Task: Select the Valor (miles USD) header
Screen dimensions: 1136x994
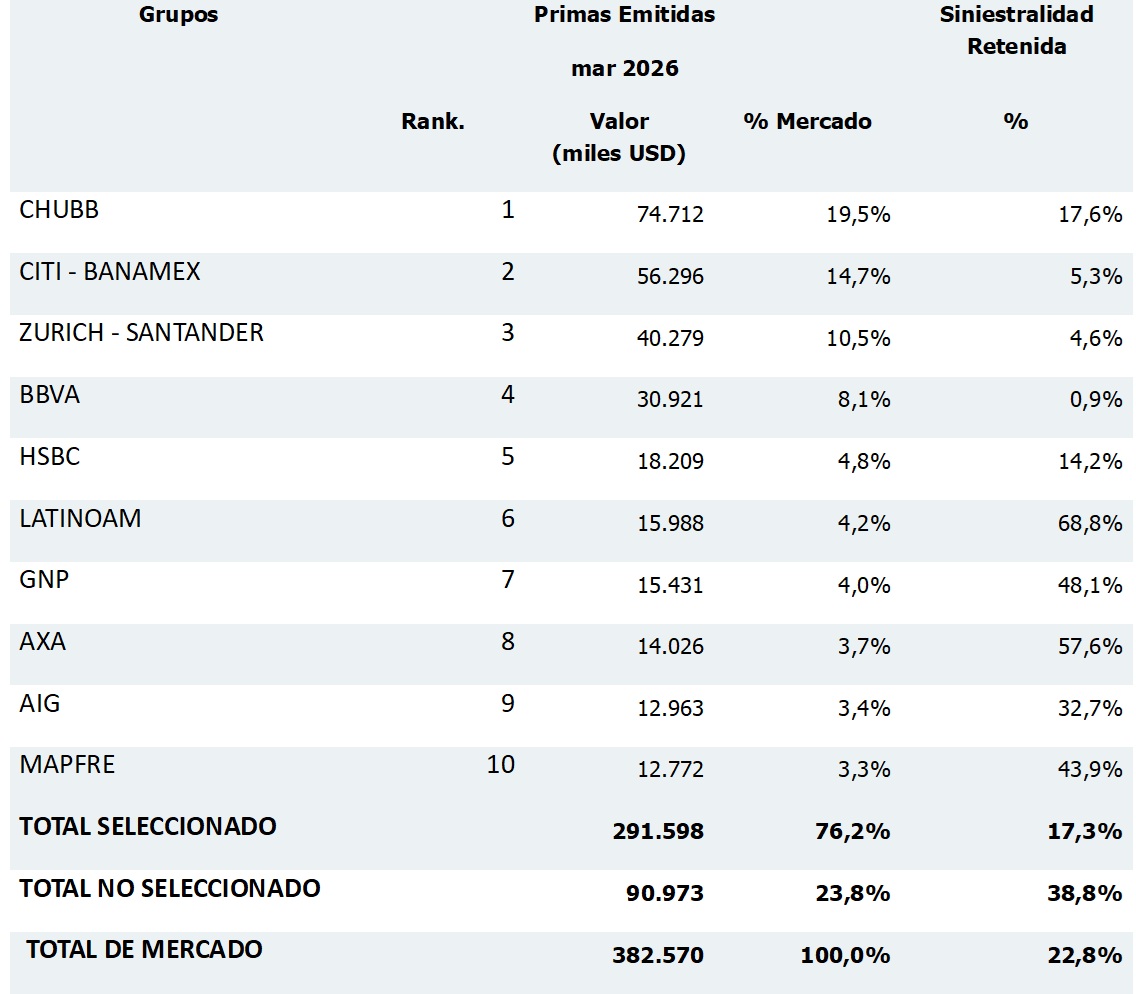Action: point(619,138)
